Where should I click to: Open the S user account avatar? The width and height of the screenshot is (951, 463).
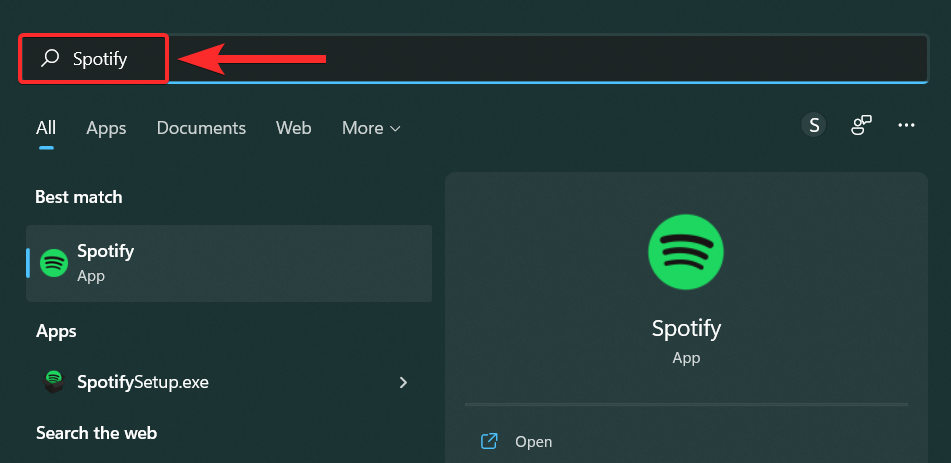click(814, 126)
